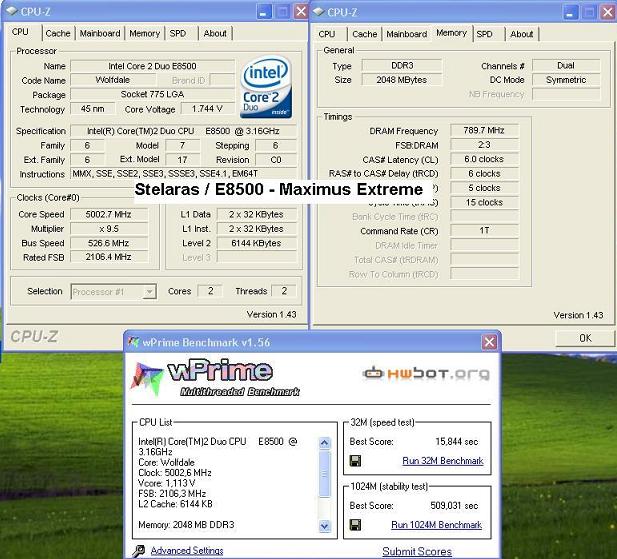Click CPU List scroll down arrow
The image size is (617, 559).
click(325, 526)
